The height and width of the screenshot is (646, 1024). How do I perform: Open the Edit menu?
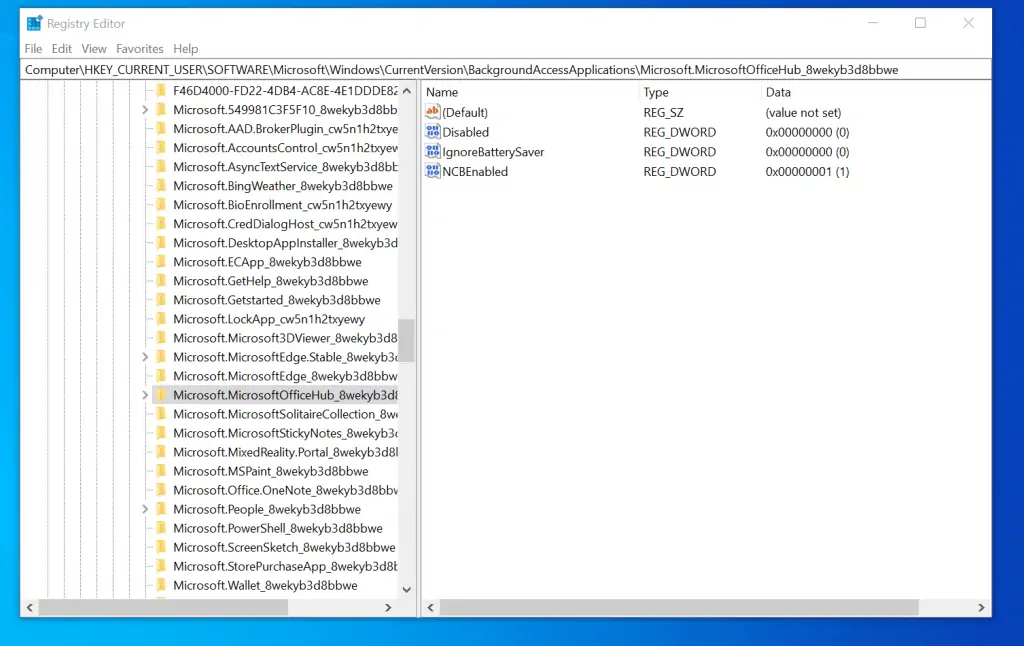pyautogui.click(x=61, y=48)
